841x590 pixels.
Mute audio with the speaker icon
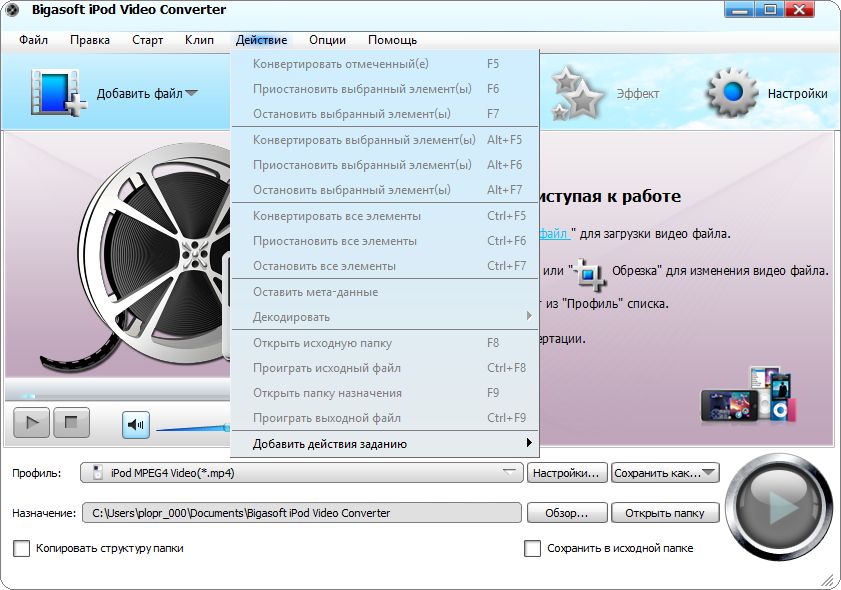click(136, 425)
